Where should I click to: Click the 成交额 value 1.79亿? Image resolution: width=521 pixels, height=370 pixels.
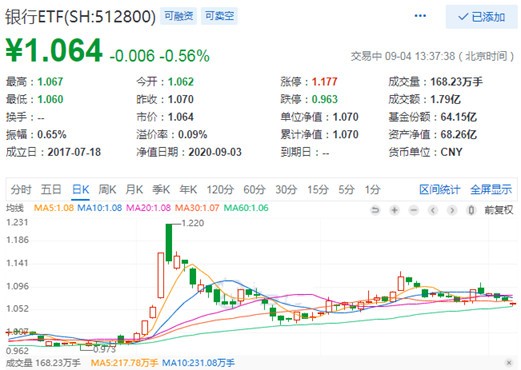[445, 99]
